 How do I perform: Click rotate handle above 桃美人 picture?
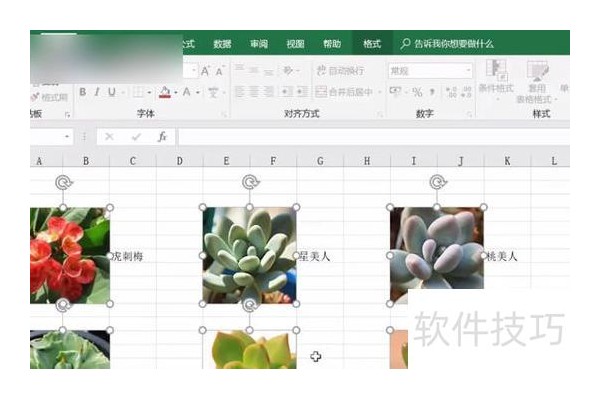[x=437, y=182]
